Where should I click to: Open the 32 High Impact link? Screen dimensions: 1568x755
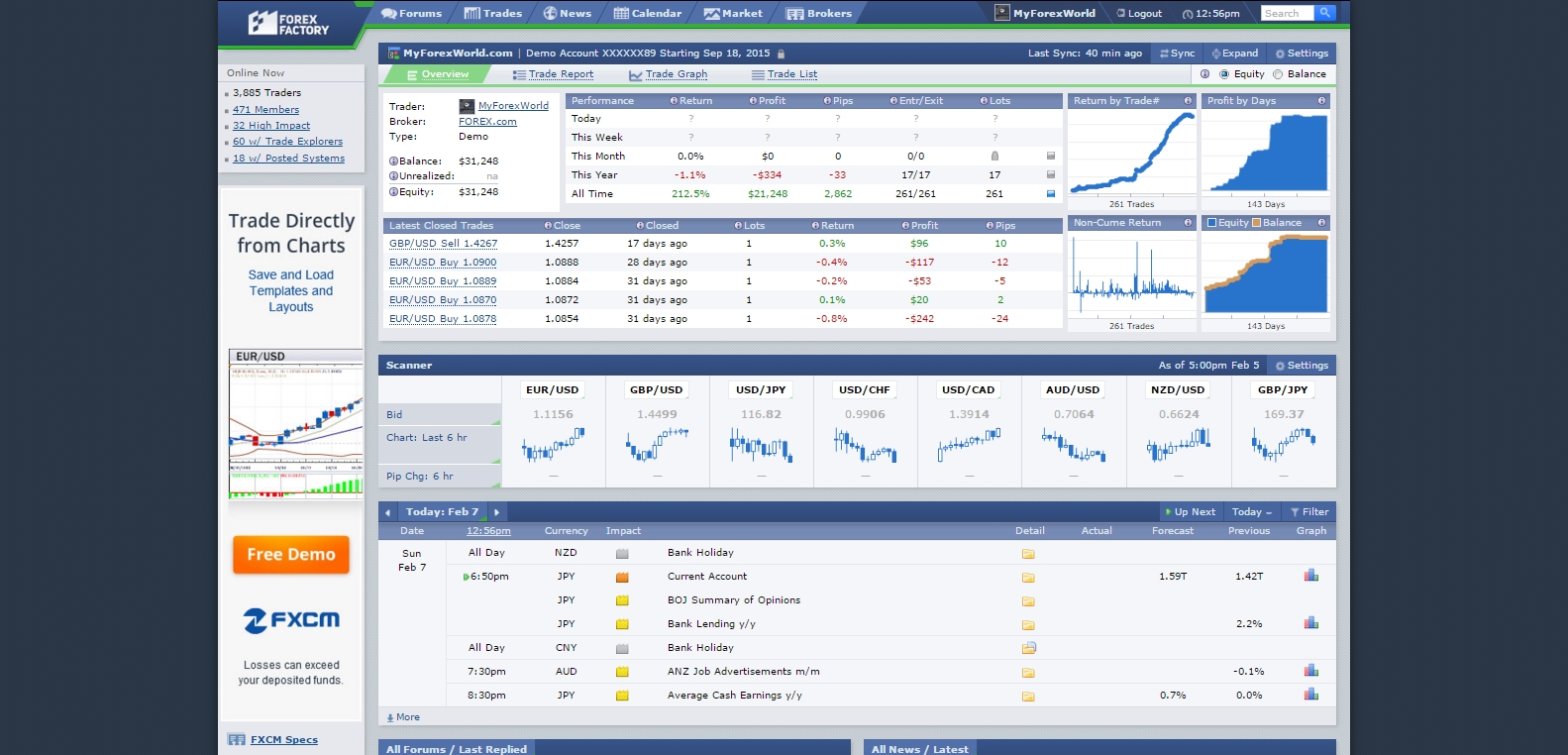271,126
